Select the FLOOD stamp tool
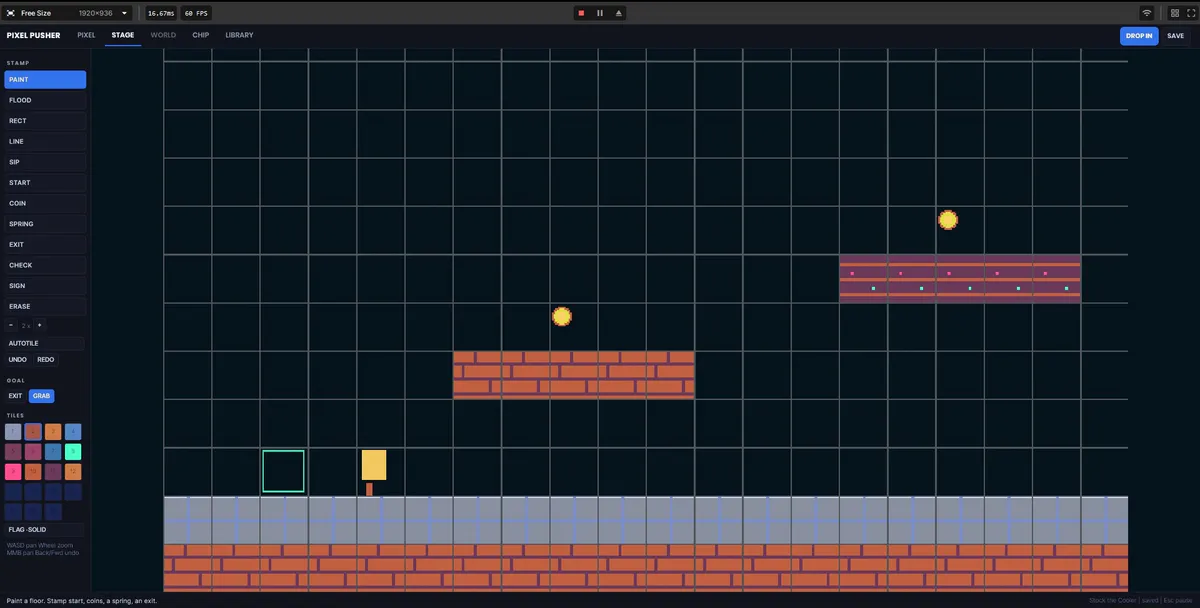 (x=45, y=100)
